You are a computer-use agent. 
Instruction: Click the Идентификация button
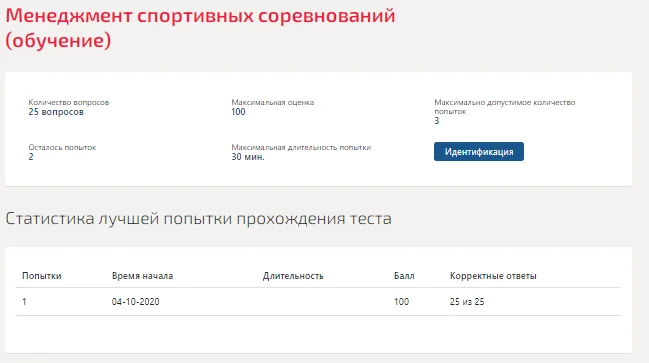pos(478,151)
